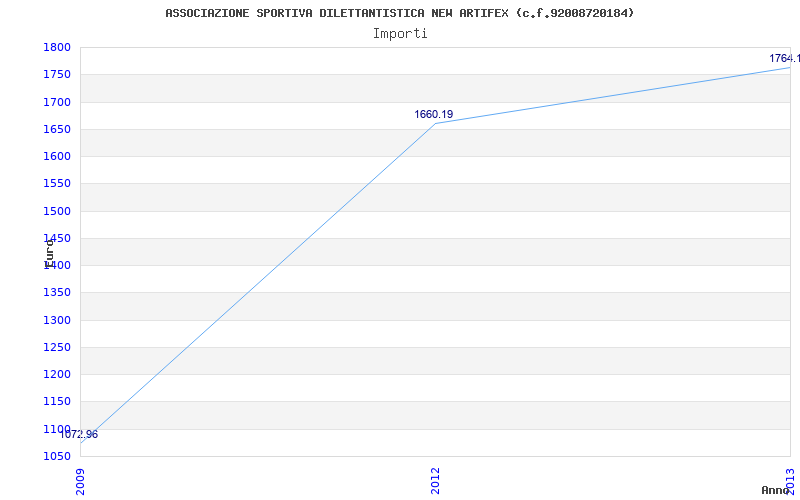This screenshot has width=800, height=500.
Task: Click the 1350 y-axis value
Action: 57,292
